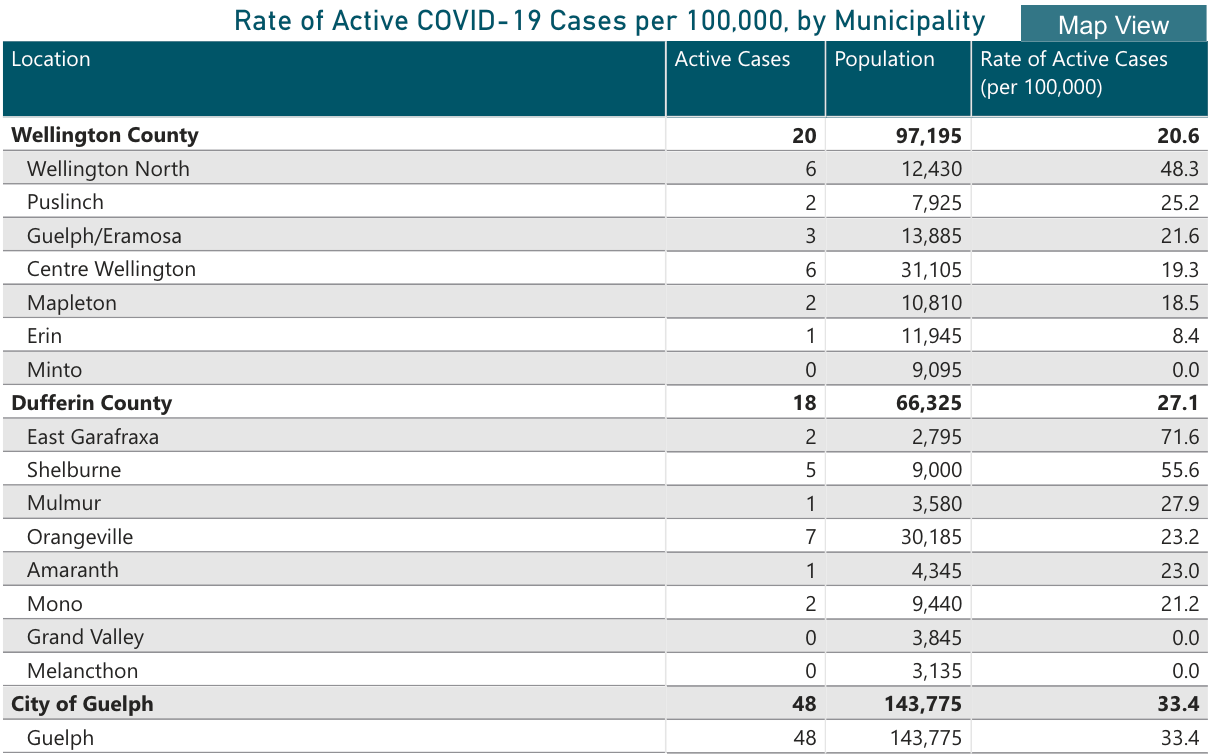Sort by Active Cases column header
The width and height of the screenshot is (1214, 756).
pos(732,59)
